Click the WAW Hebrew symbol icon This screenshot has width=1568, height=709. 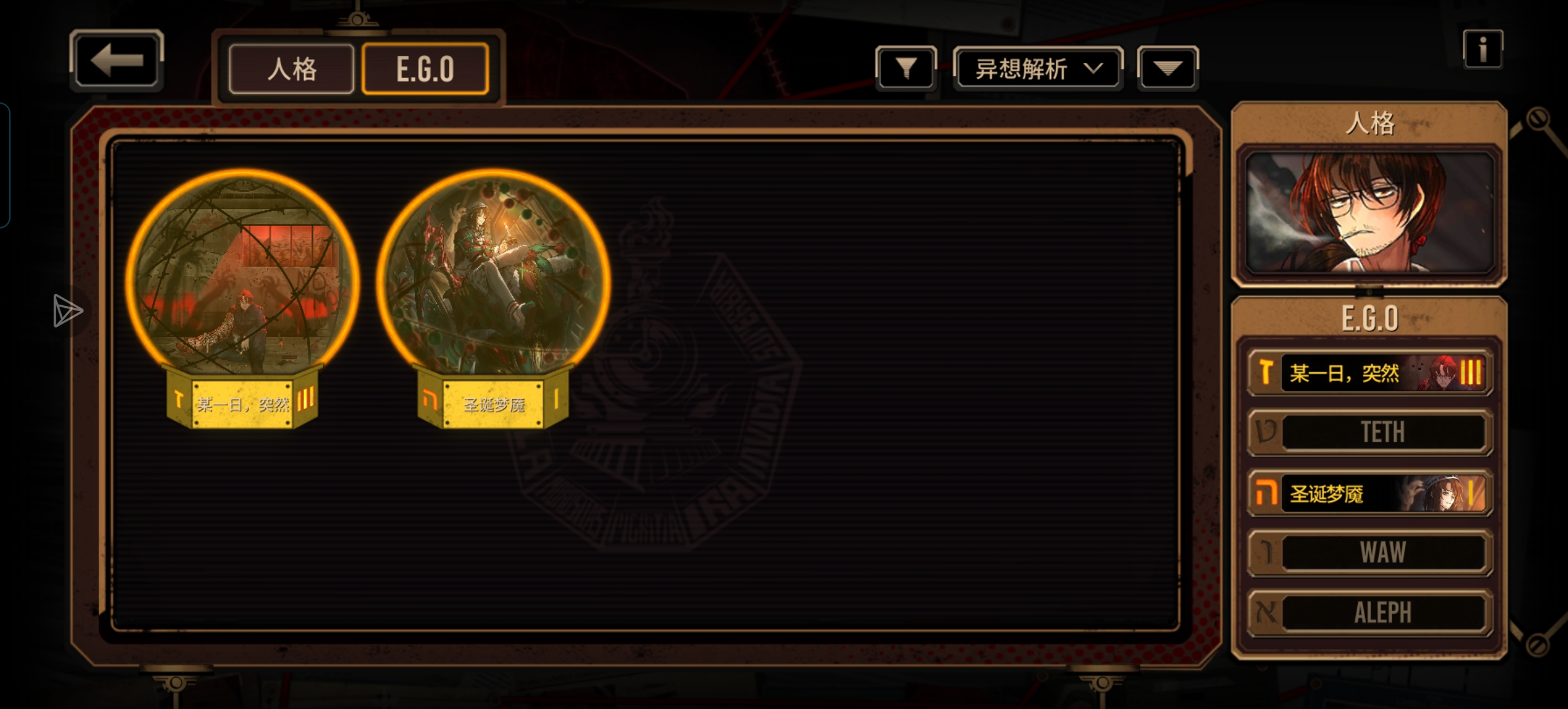(x=1265, y=552)
